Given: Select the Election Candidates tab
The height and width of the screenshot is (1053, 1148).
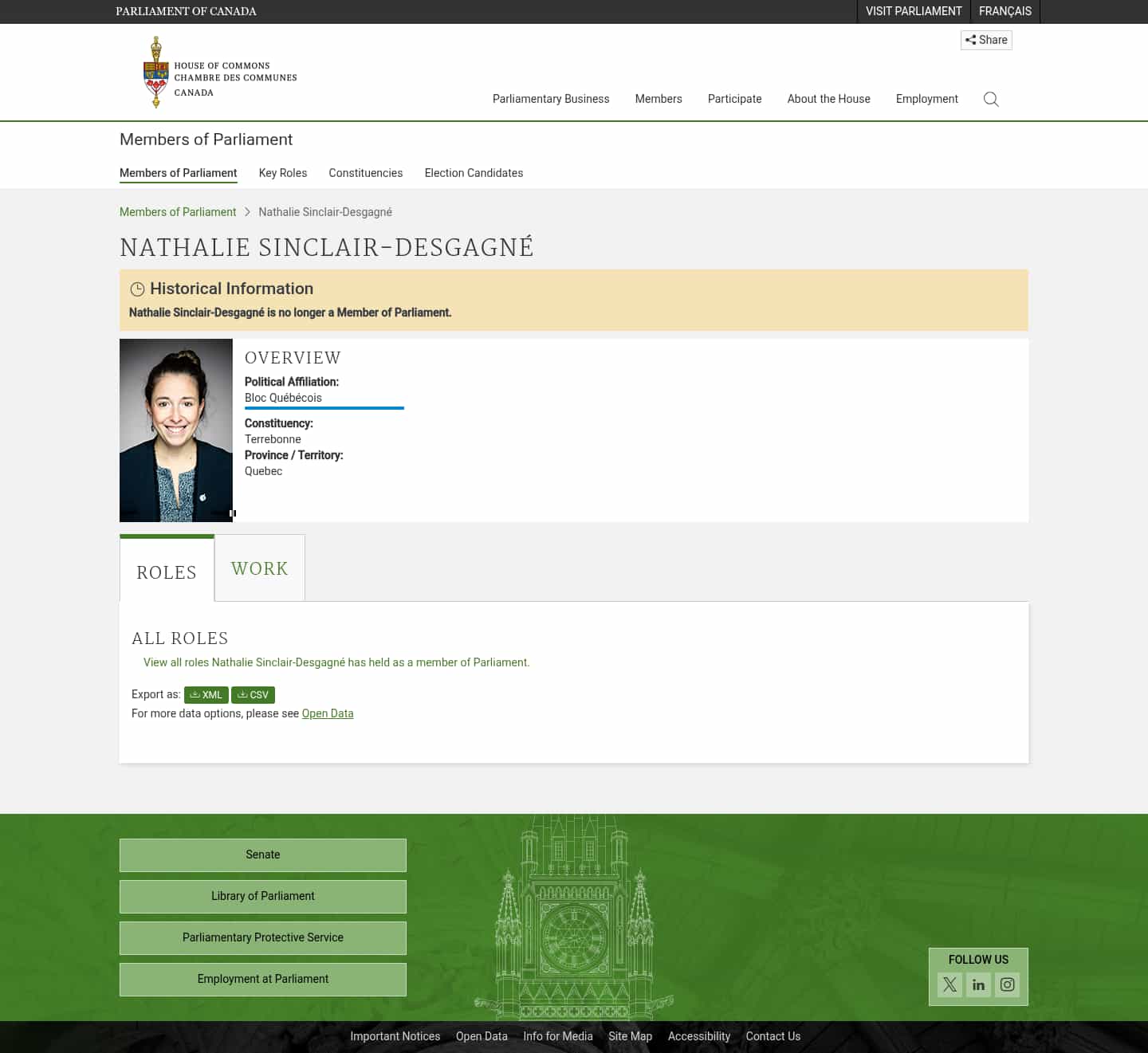Looking at the screenshot, I should [x=474, y=173].
